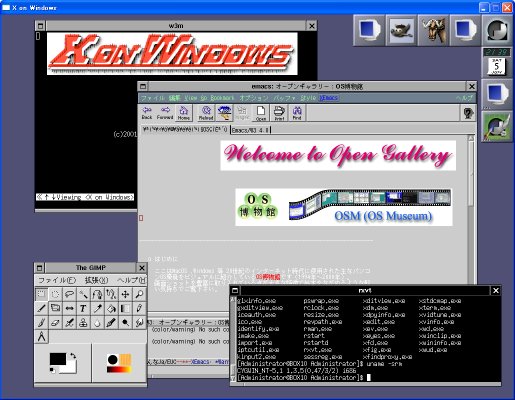Select the Blend gradient tool
The width and height of the screenshot is (515, 400).
(125, 308)
